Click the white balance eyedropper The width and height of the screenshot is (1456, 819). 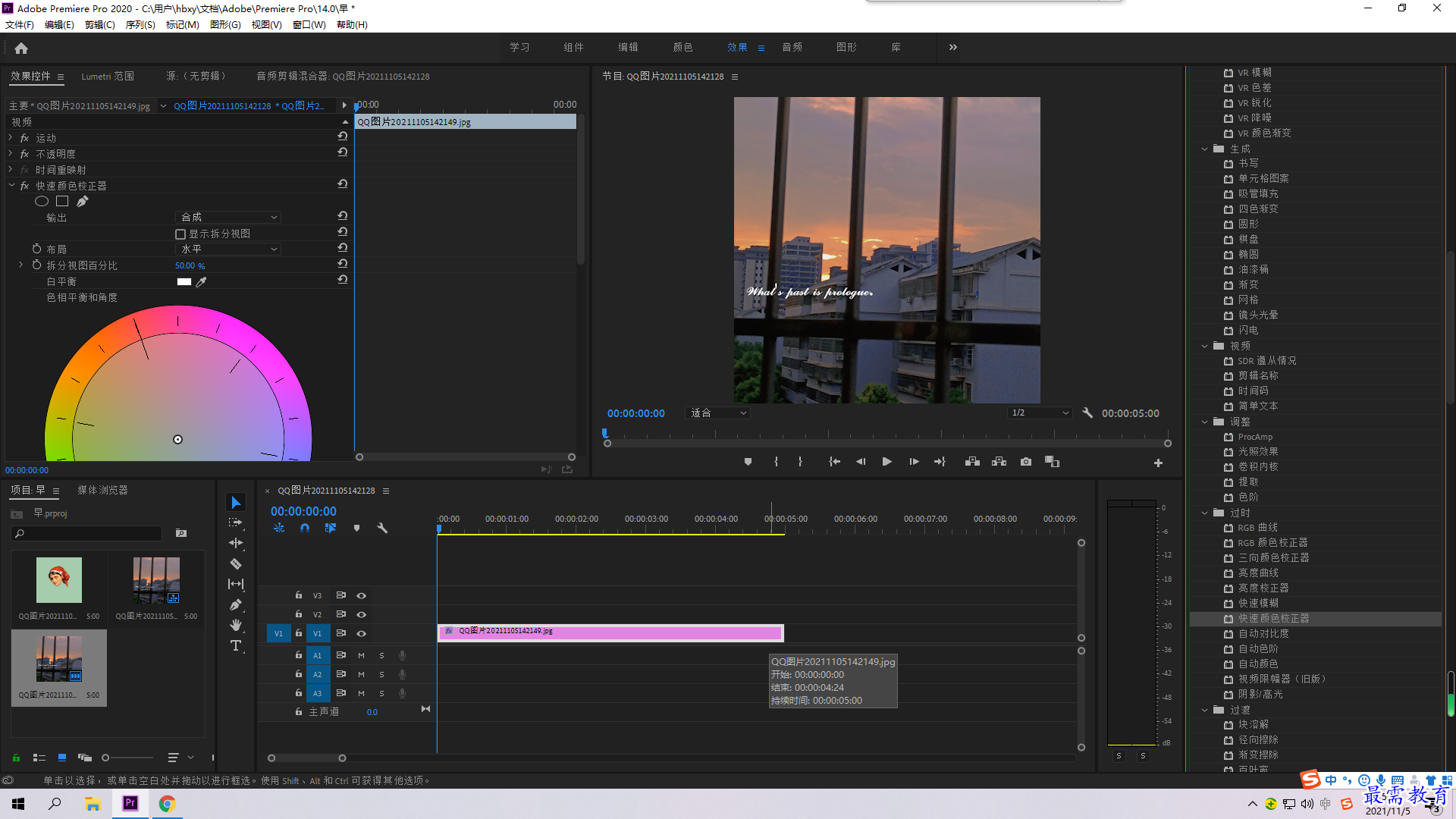(201, 281)
